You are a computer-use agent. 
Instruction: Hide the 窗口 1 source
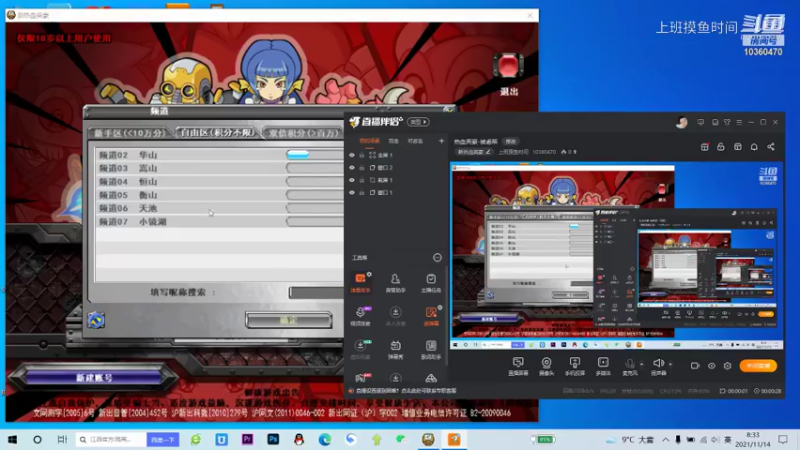pyautogui.click(x=352, y=192)
